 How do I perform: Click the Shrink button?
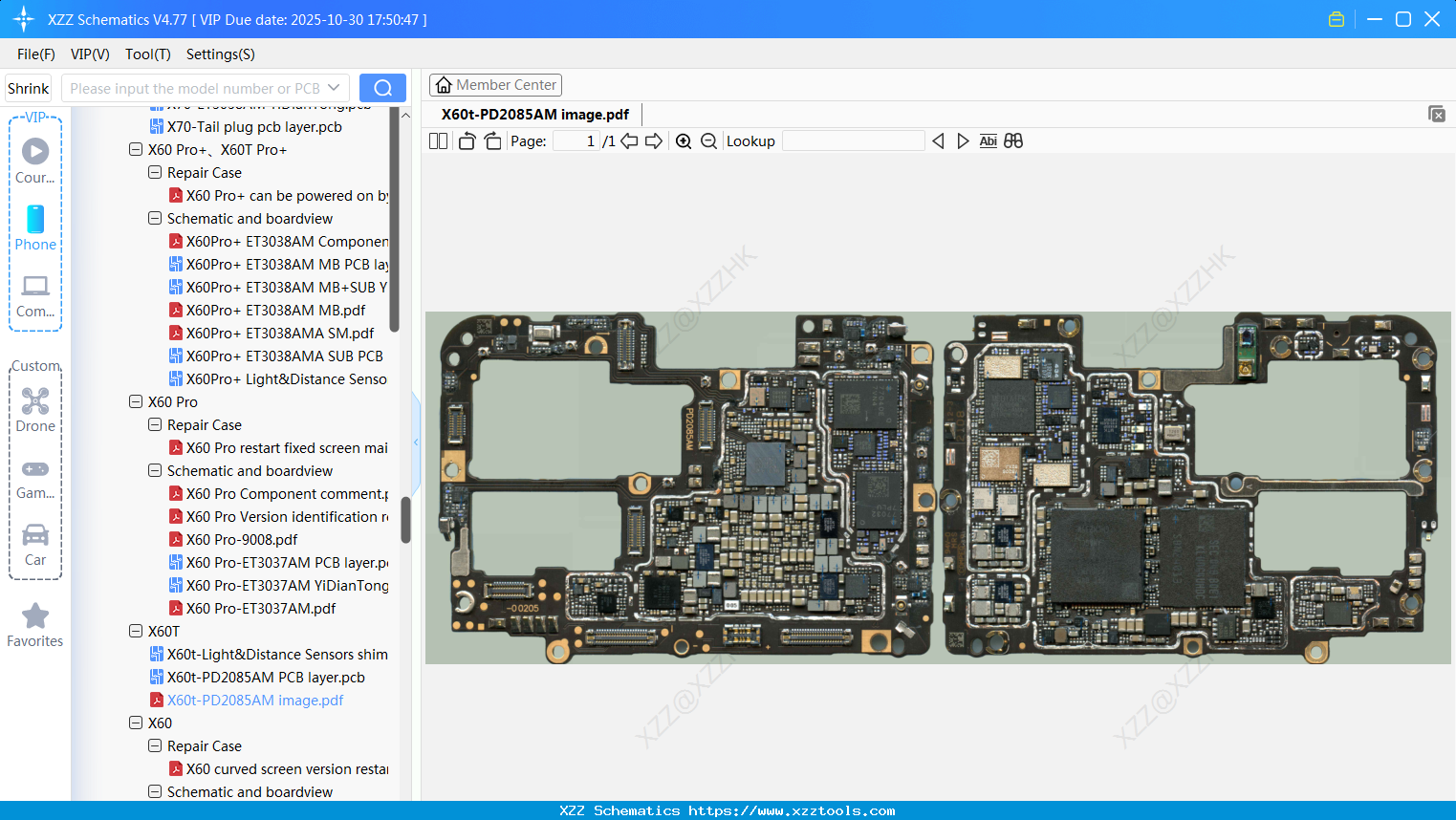[x=28, y=87]
